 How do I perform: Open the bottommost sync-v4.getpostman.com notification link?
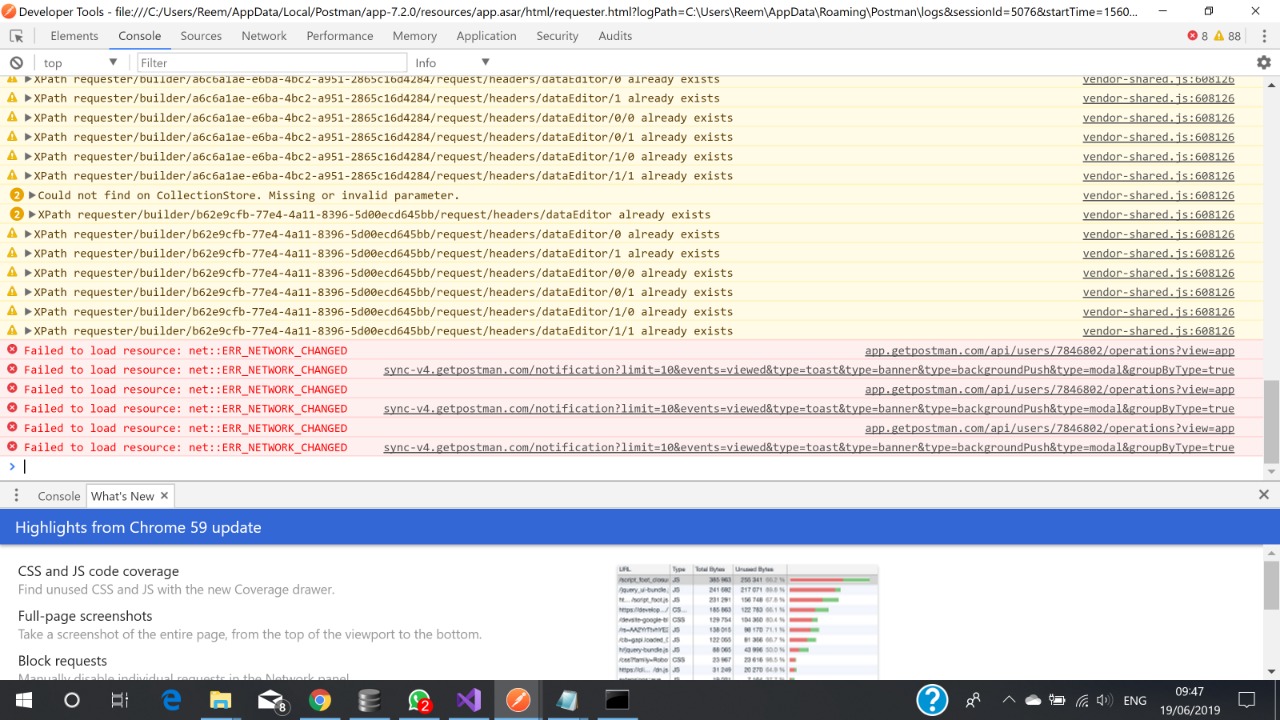pyautogui.click(x=809, y=447)
